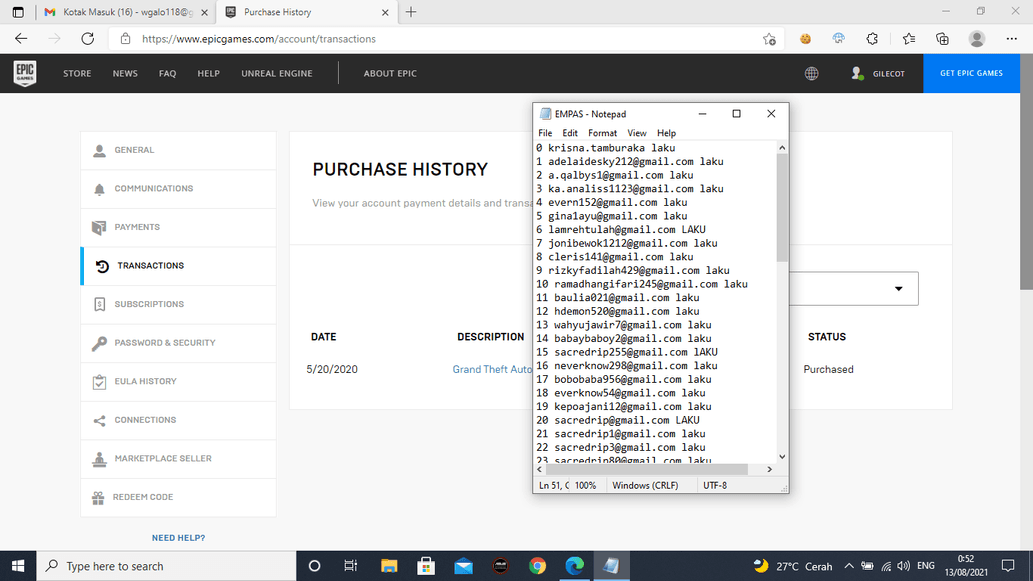Open the GILECOT account menu
Image resolution: width=1033 pixels, height=581 pixels.
[x=878, y=74]
